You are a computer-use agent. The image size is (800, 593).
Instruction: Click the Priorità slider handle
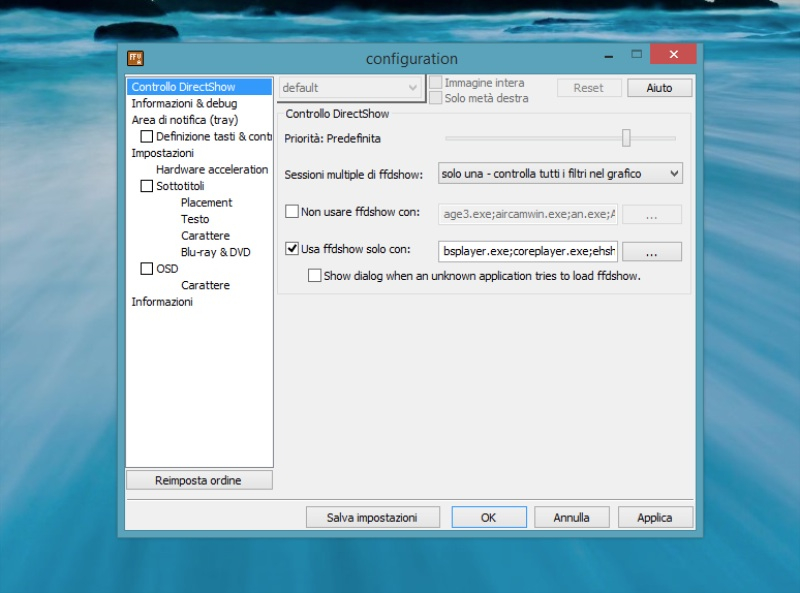626,138
